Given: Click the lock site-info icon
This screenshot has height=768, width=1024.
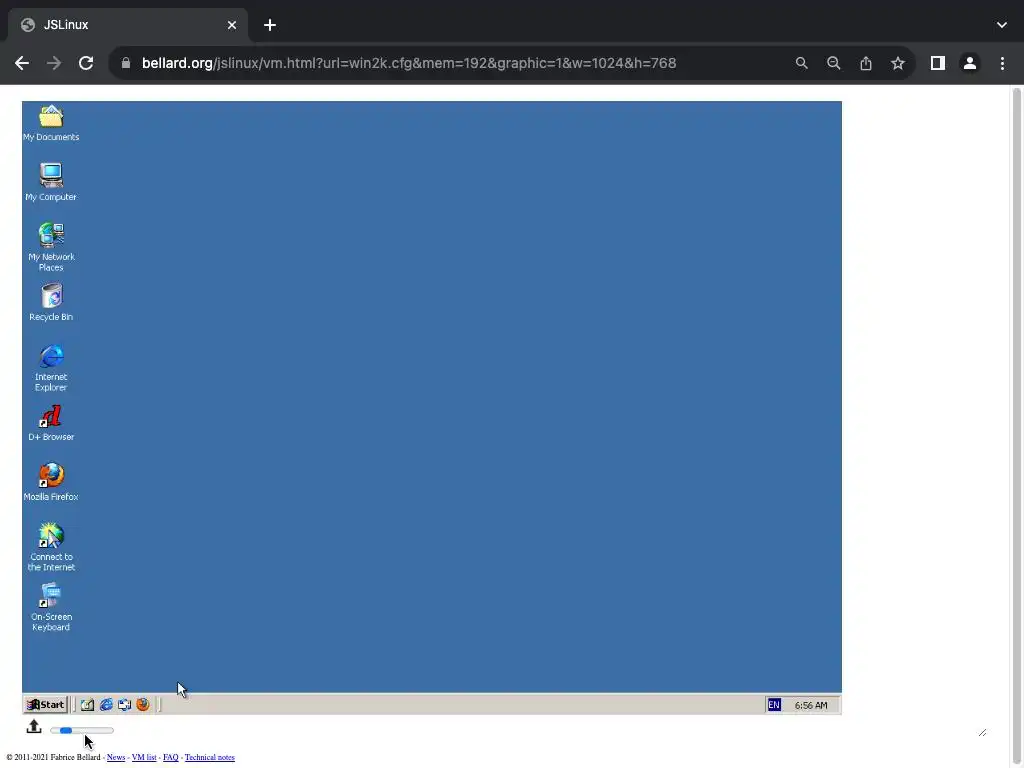Looking at the screenshot, I should (x=126, y=63).
